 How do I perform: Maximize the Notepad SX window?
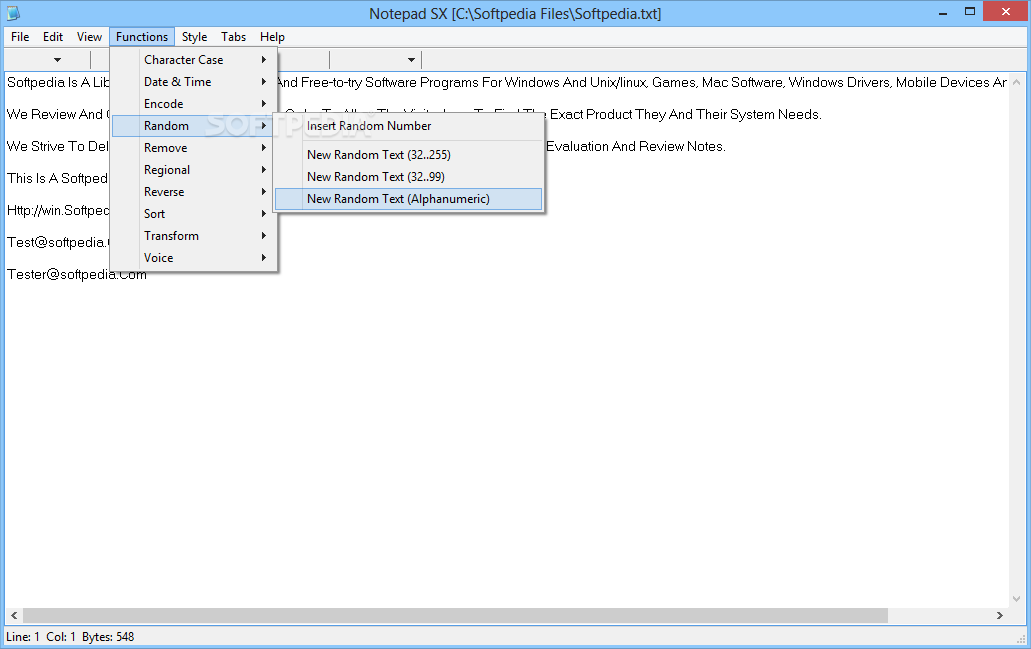970,12
